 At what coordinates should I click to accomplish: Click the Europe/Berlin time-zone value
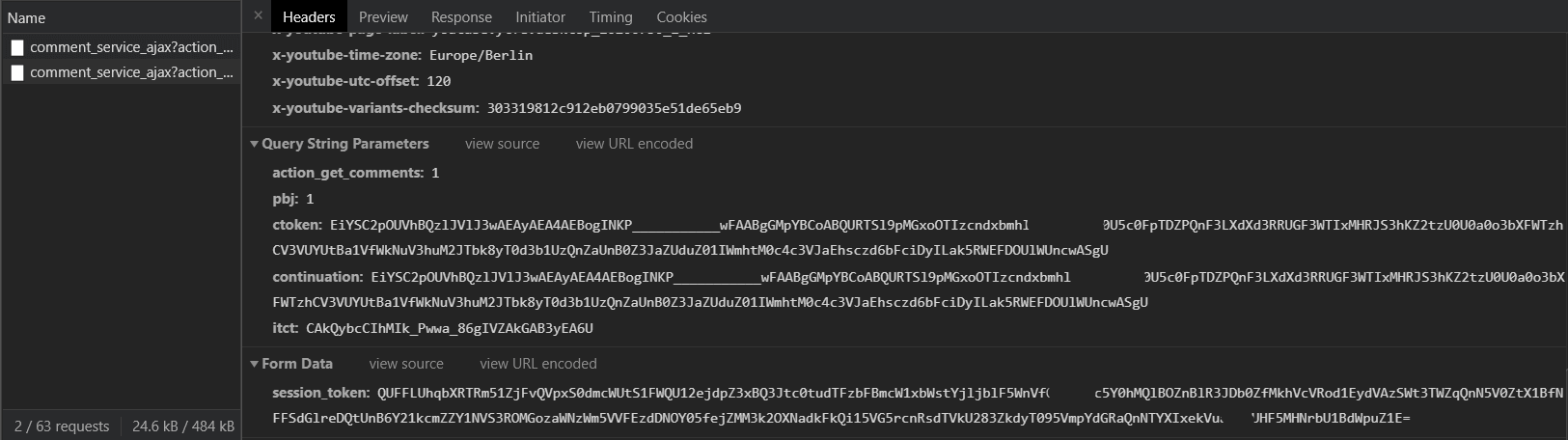click(x=481, y=55)
